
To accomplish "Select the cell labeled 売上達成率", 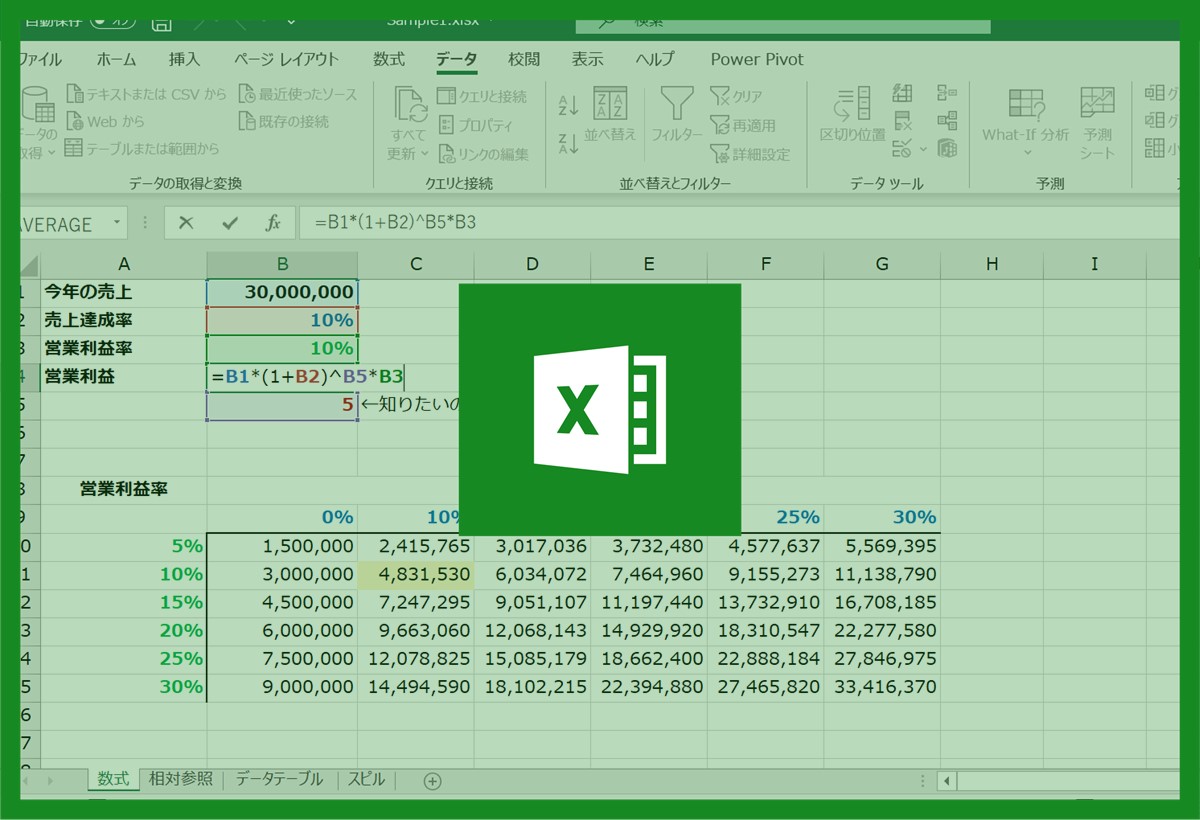I will tap(124, 320).
